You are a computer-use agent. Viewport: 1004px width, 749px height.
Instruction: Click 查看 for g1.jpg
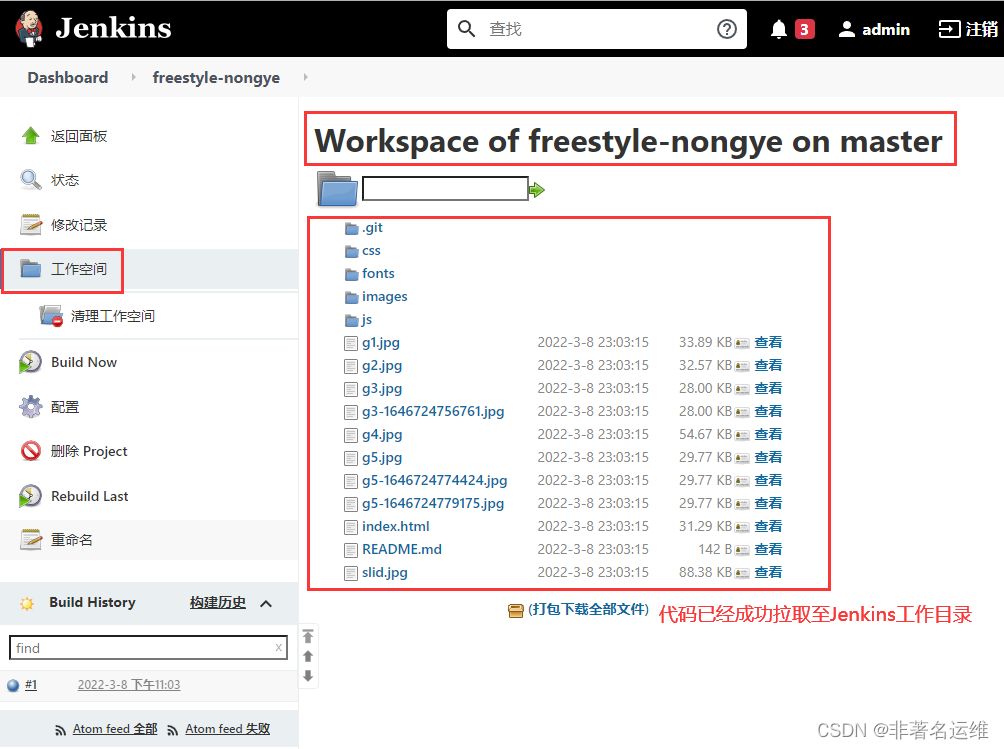click(x=768, y=342)
